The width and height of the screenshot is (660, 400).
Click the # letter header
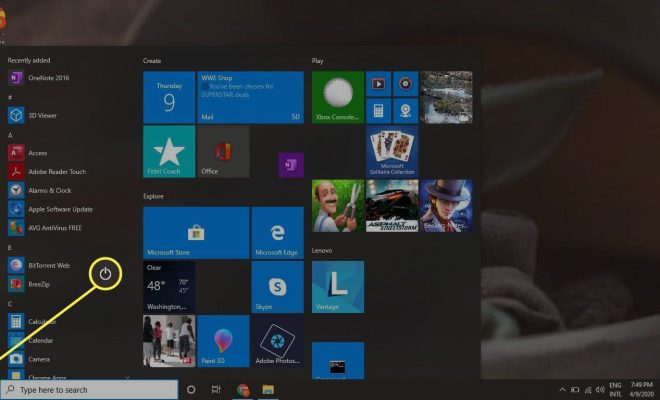pyautogui.click(x=10, y=97)
